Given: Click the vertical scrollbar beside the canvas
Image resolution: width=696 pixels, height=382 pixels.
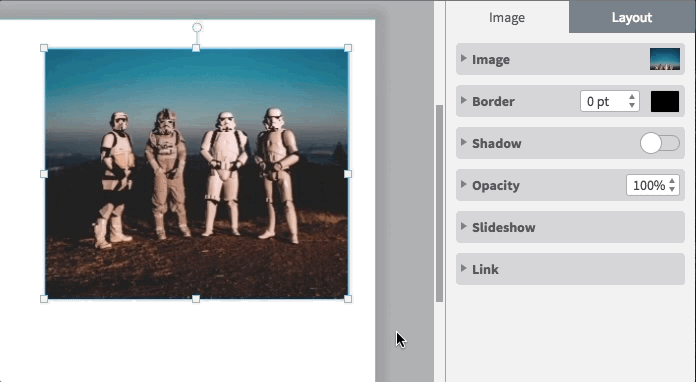Looking at the screenshot, I should pyautogui.click(x=439, y=203).
